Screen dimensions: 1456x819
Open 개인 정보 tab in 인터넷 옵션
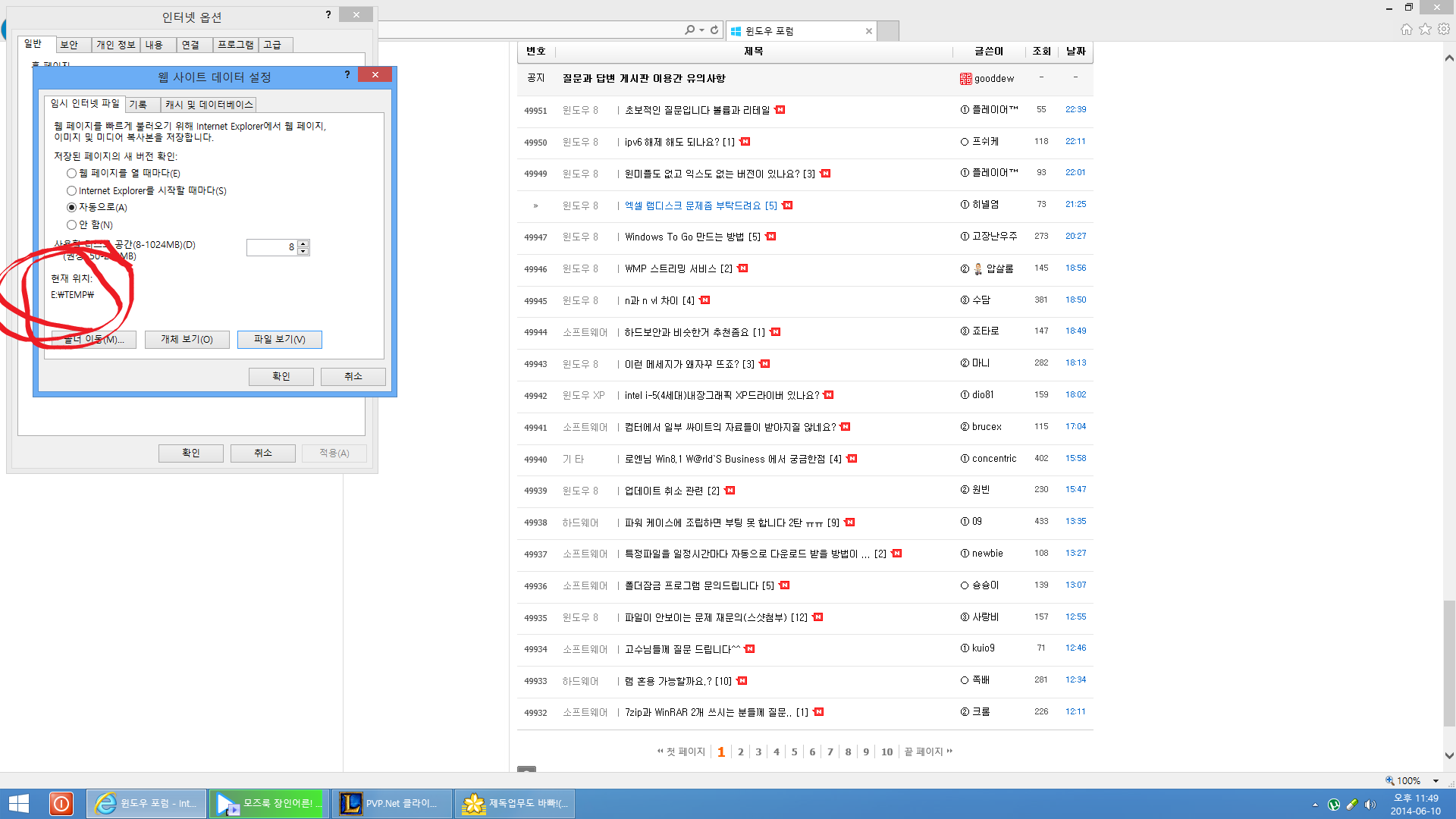[x=116, y=45]
